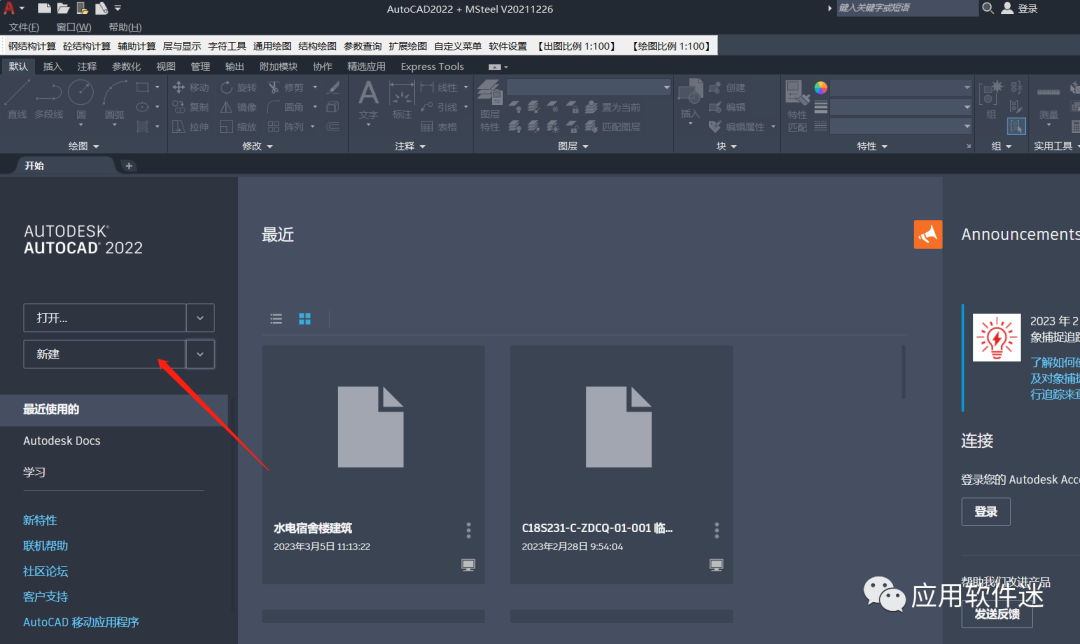Switch to the 插入 ribbon tab
This screenshot has width=1080, height=644.
click(52, 66)
